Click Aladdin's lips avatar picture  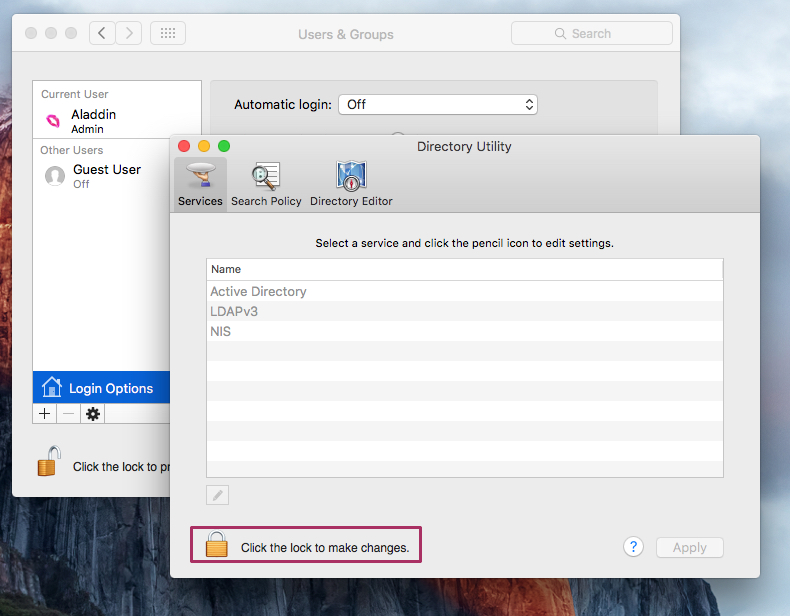point(53,120)
